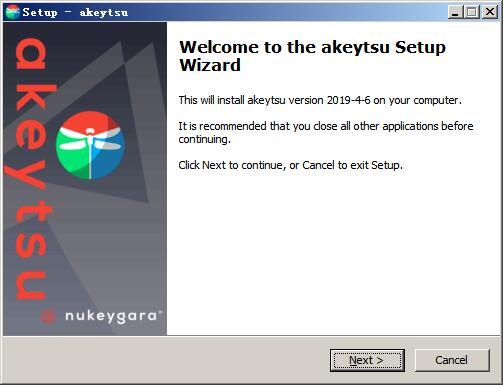This screenshot has height=385, width=503.
Task: Click the 'version 2019-4-6' install text line
Action: [320, 100]
